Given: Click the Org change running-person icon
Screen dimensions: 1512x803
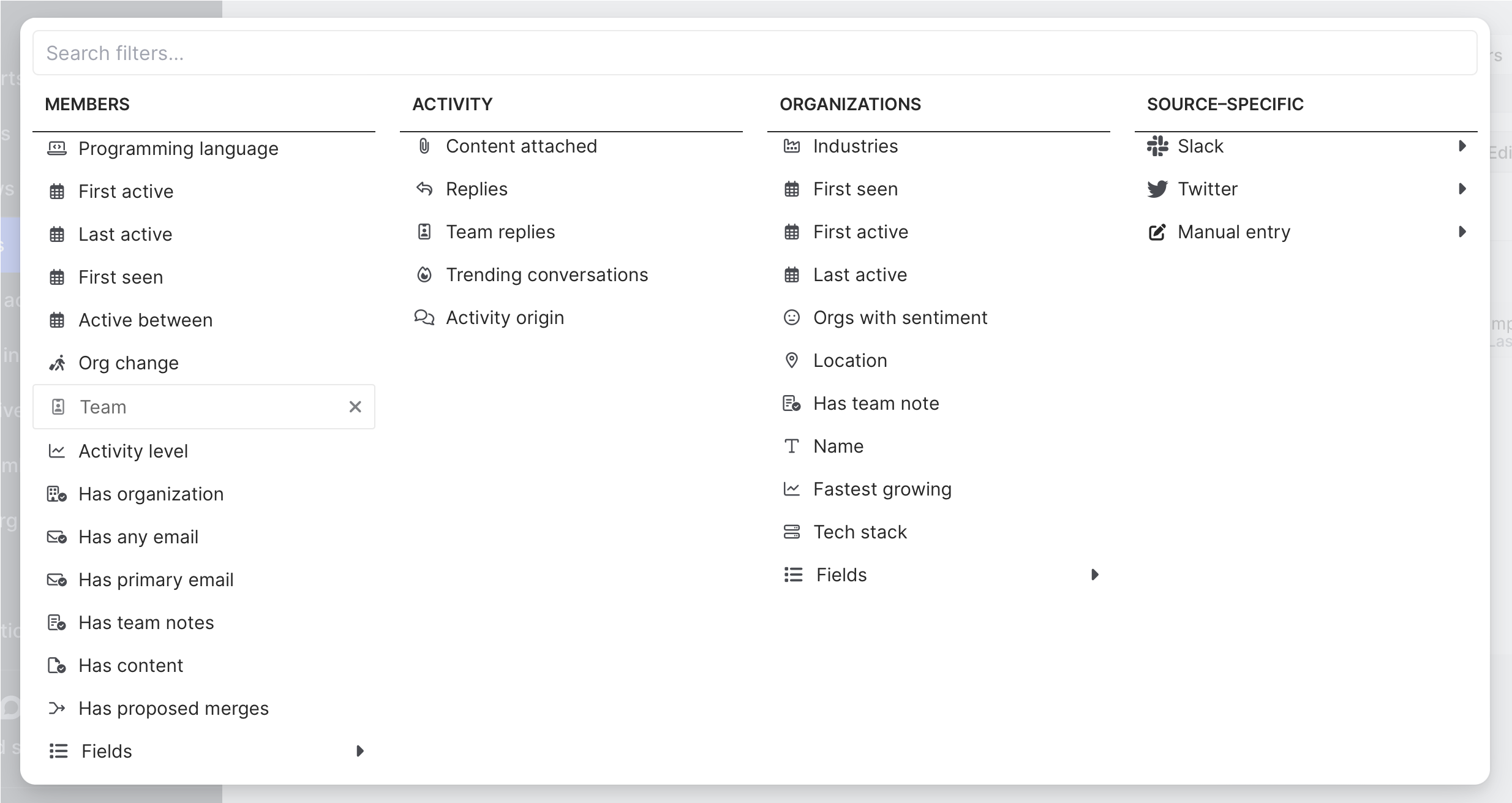Looking at the screenshot, I should point(57,363).
